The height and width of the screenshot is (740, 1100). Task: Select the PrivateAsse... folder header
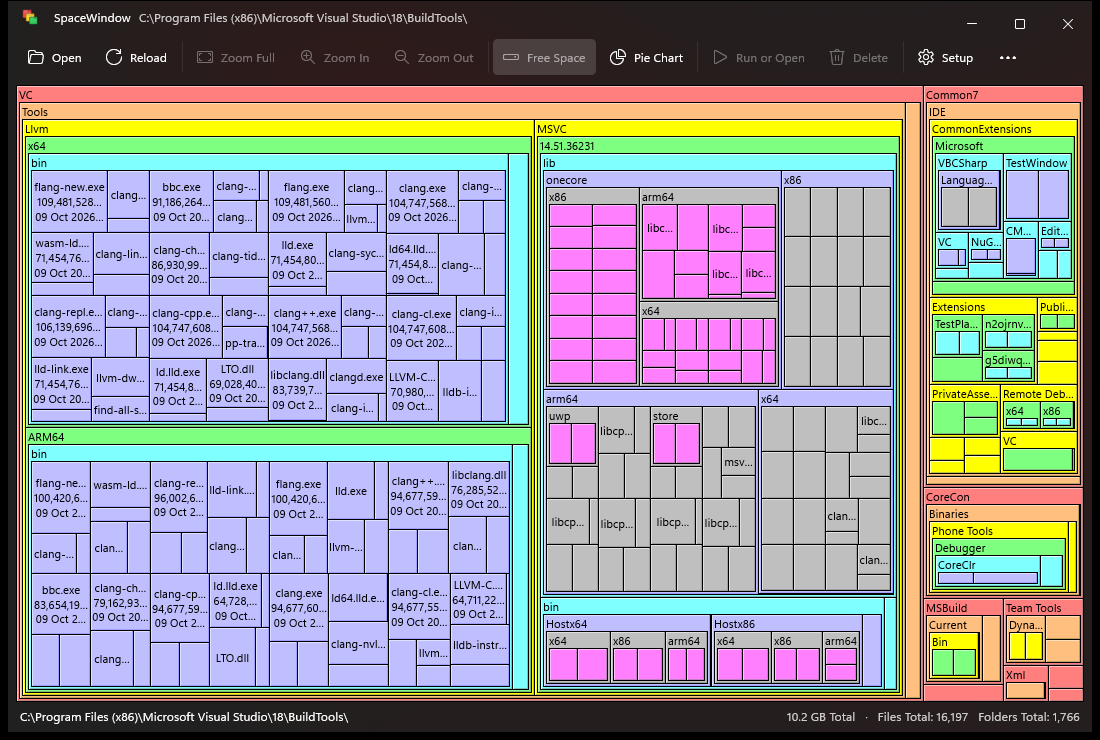pos(965,394)
